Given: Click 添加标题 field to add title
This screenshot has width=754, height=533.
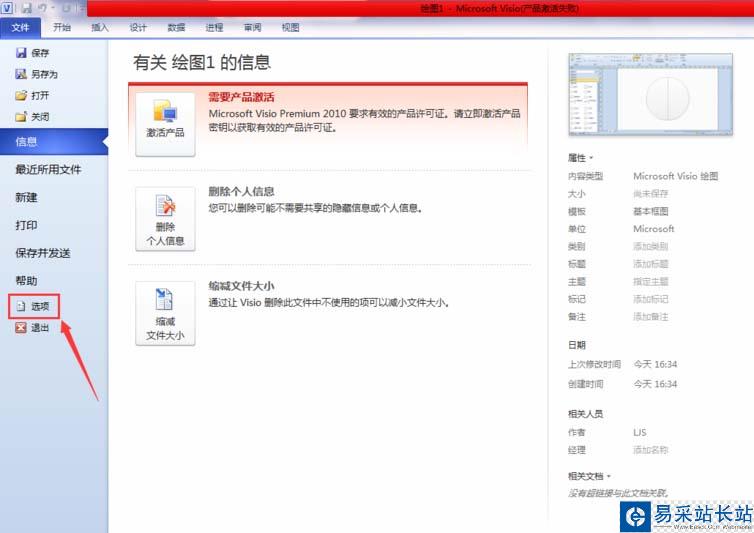Looking at the screenshot, I should 651,264.
